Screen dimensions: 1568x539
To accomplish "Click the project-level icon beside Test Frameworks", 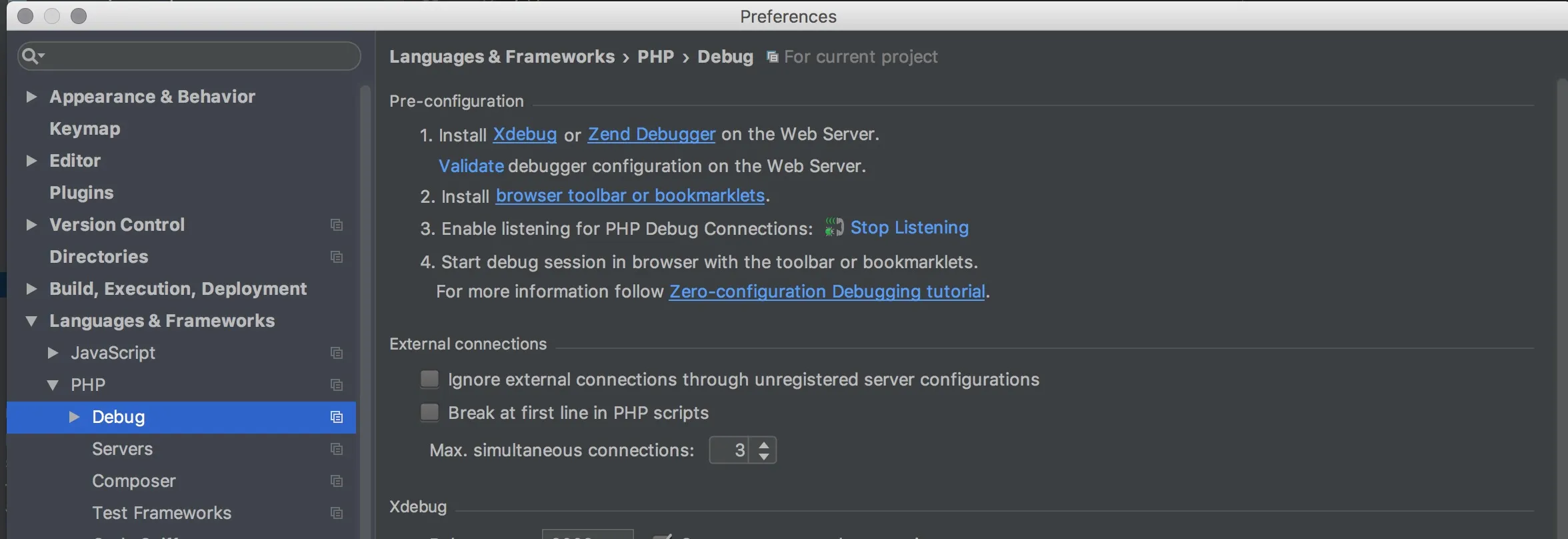I will [337, 513].
